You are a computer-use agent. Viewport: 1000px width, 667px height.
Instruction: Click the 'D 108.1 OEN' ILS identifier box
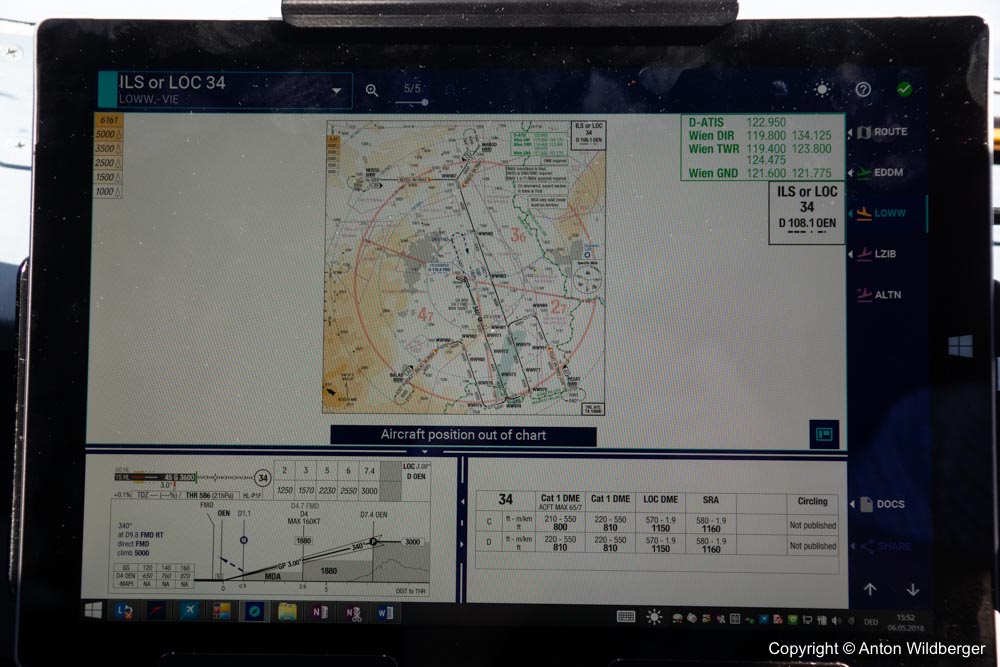(807, 213)
